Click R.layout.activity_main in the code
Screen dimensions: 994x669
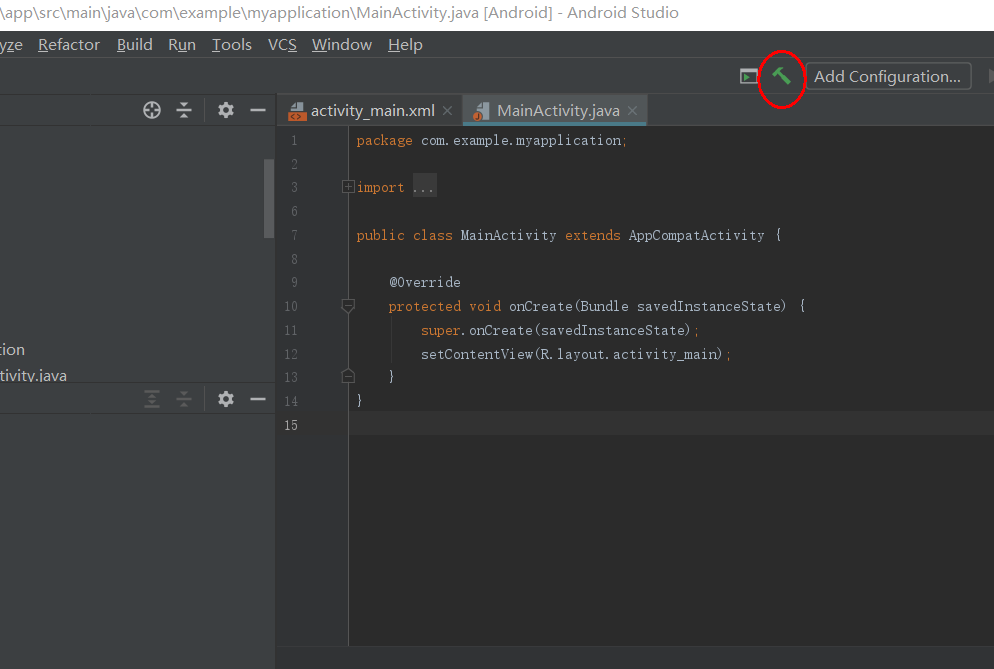click(628, 354)
